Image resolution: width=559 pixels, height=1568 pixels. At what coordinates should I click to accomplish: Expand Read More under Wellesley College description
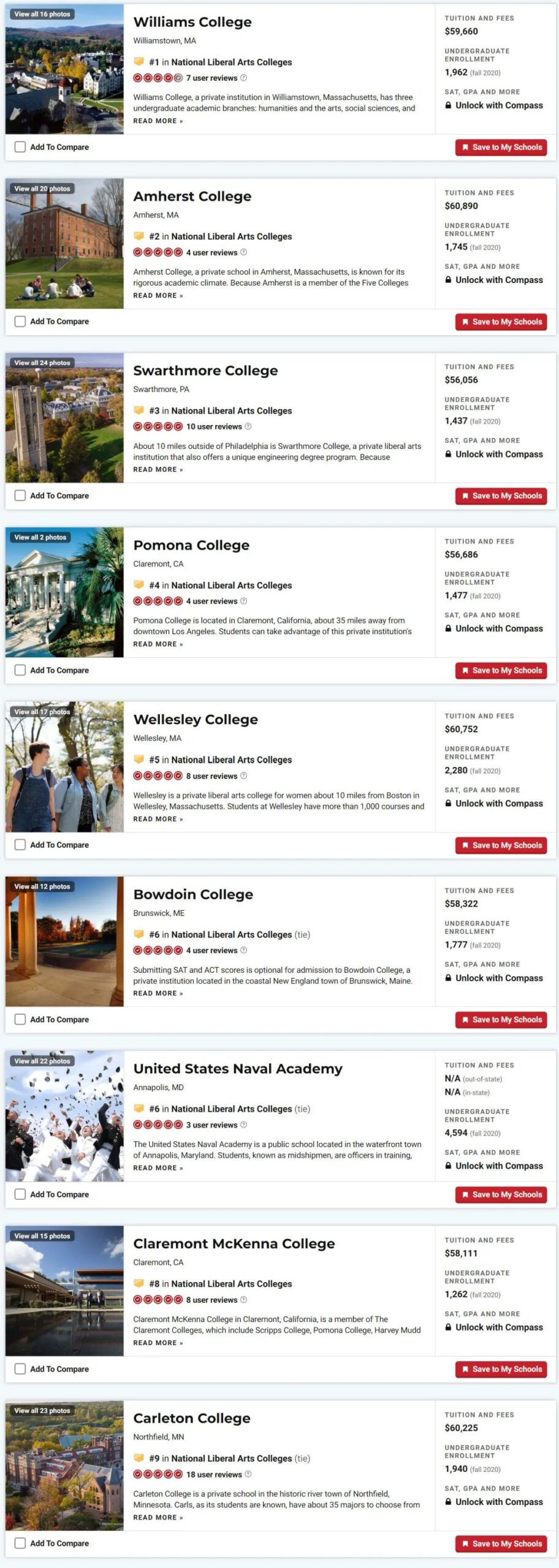158,819
